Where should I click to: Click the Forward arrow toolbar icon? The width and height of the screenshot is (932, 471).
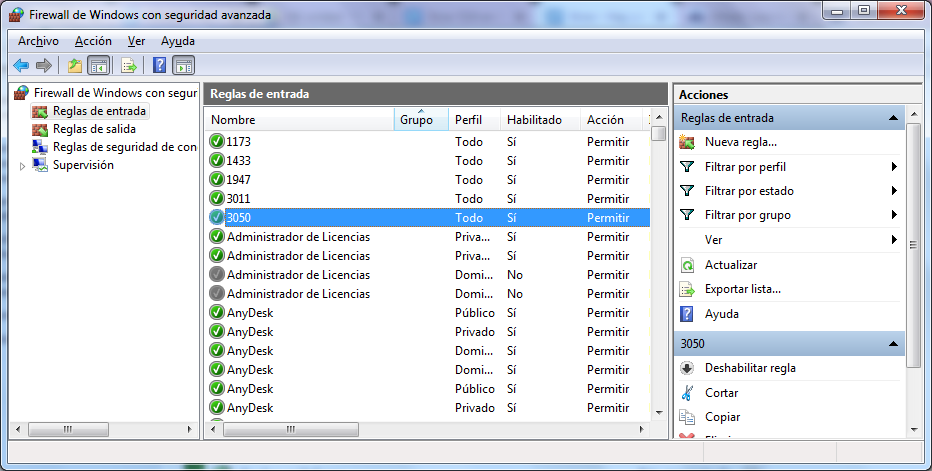coord(44,65)
